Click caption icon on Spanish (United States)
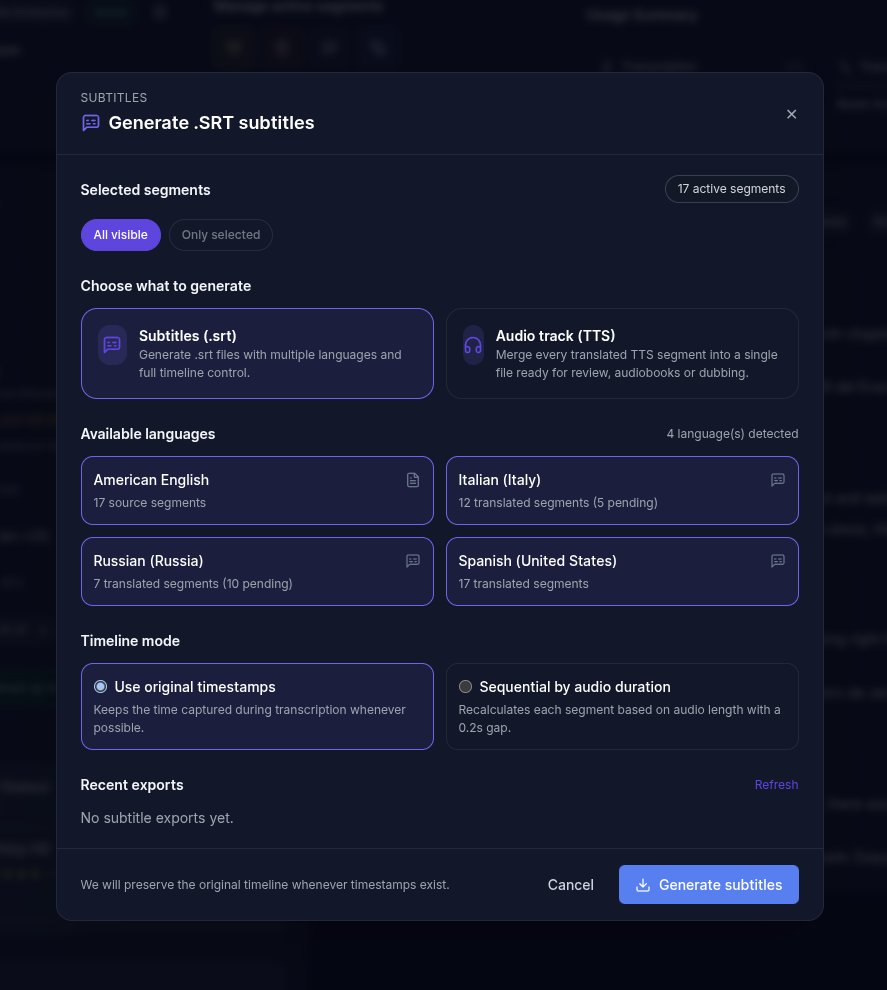Image resolution: width=887 pixels, height=990 pixels. click(x=778, y=561)
